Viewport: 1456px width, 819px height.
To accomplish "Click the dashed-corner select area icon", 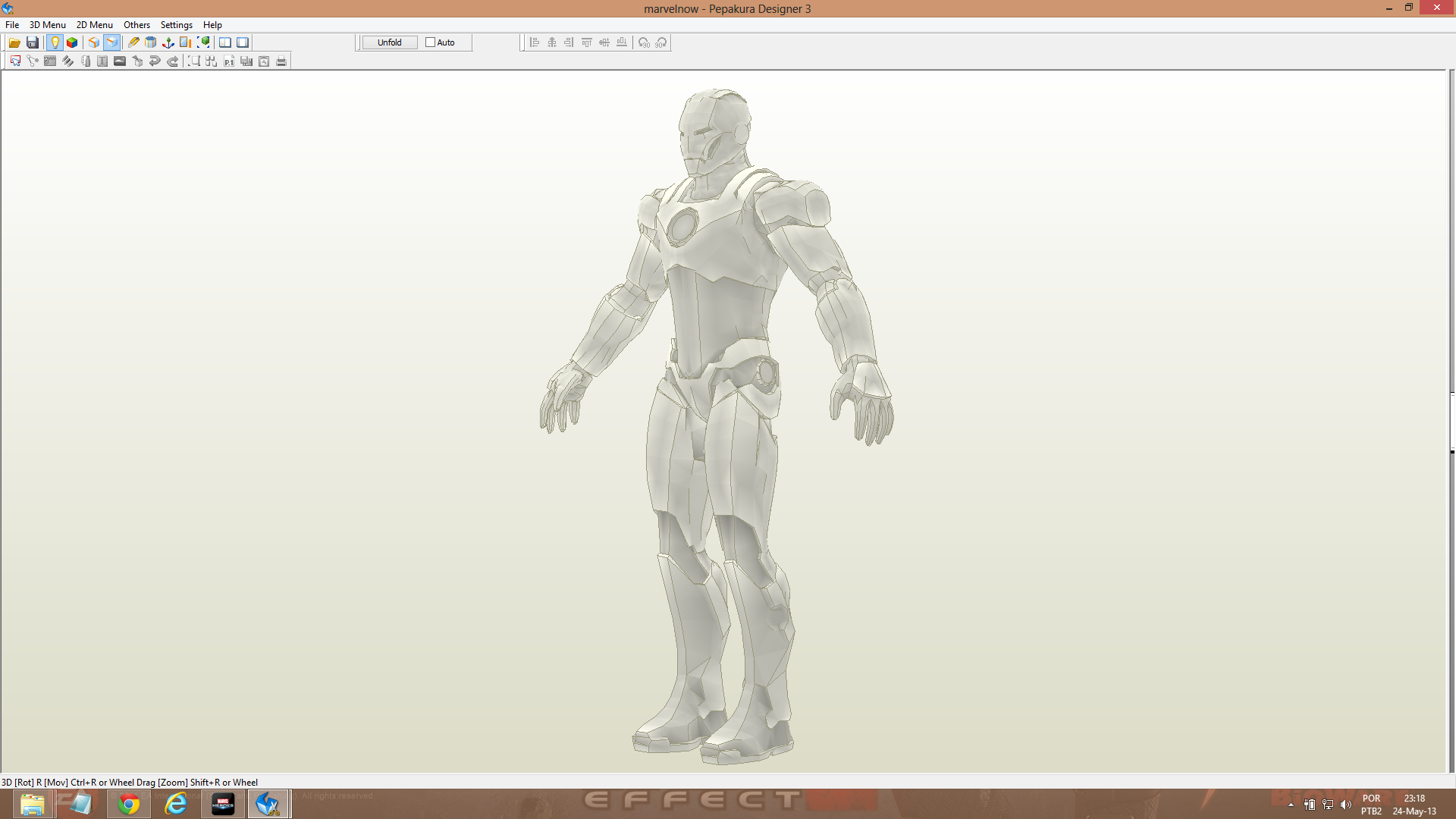I will click(x=194, y=61).
